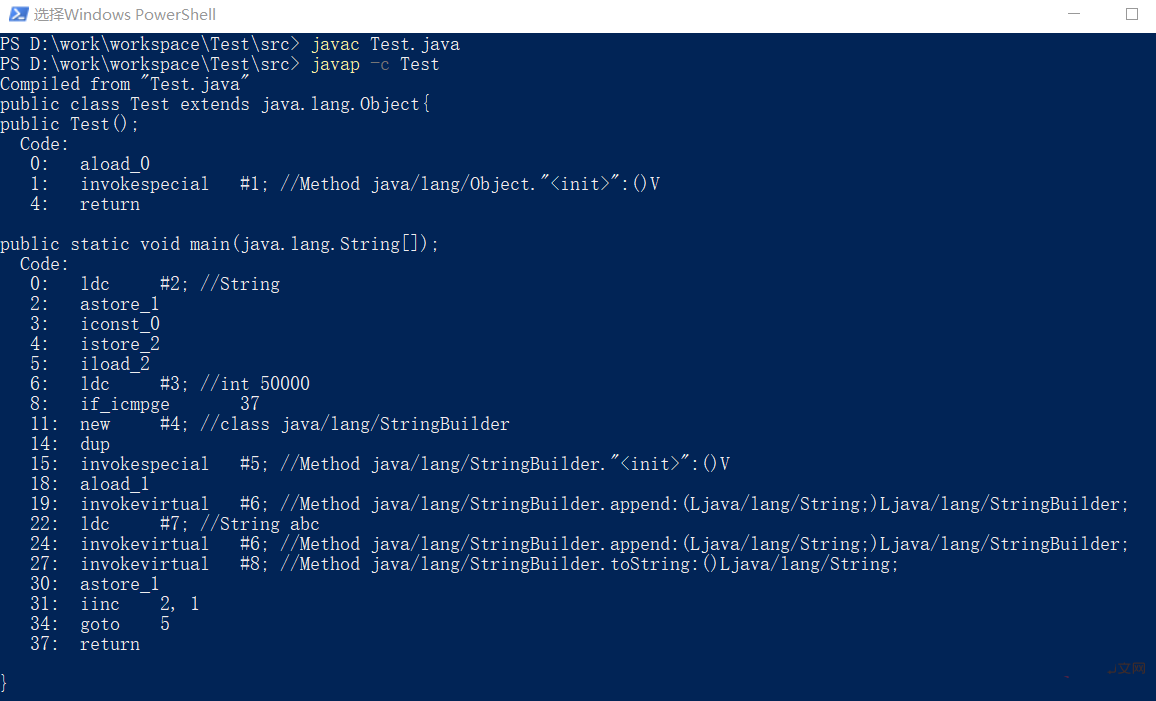The width and height of the screenshot is (1156, 701).
Task: Click the 选择Windows PowerShell title text
Action: (125, 15)
